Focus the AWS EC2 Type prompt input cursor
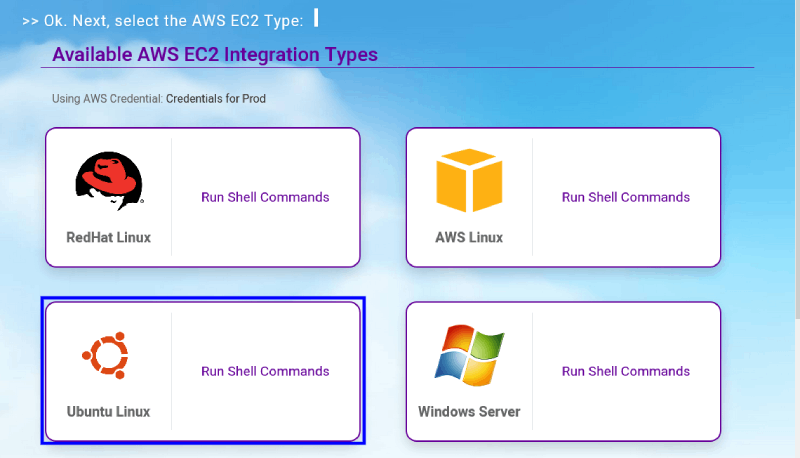Image resolution: width=800 pixels, height=458 pixels. click(x=316, y=18)
